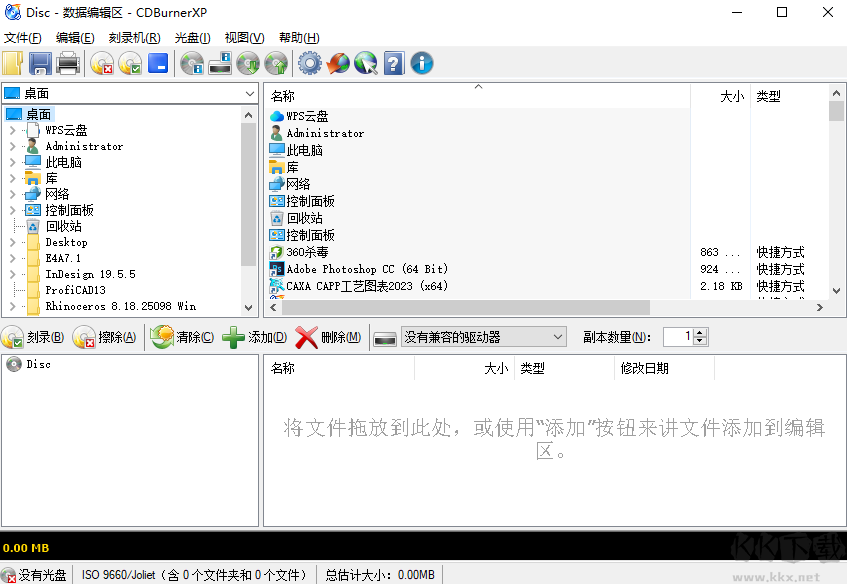847x584 pixels.
Task: Click the globe icon with orange arrow
Action: coord(338,63)
